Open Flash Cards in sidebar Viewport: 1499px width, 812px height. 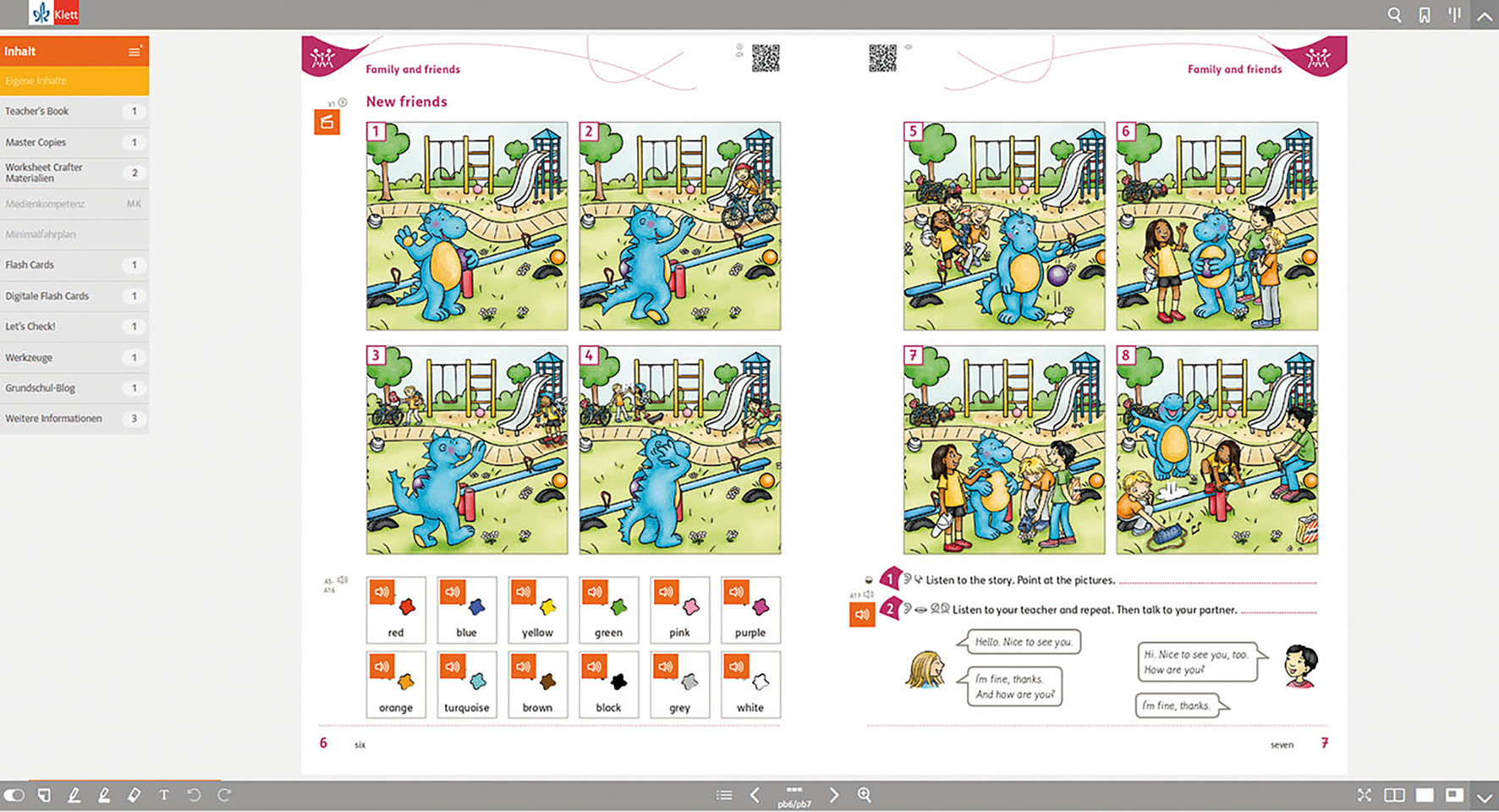pyautogui.click(x=74, y=265)
